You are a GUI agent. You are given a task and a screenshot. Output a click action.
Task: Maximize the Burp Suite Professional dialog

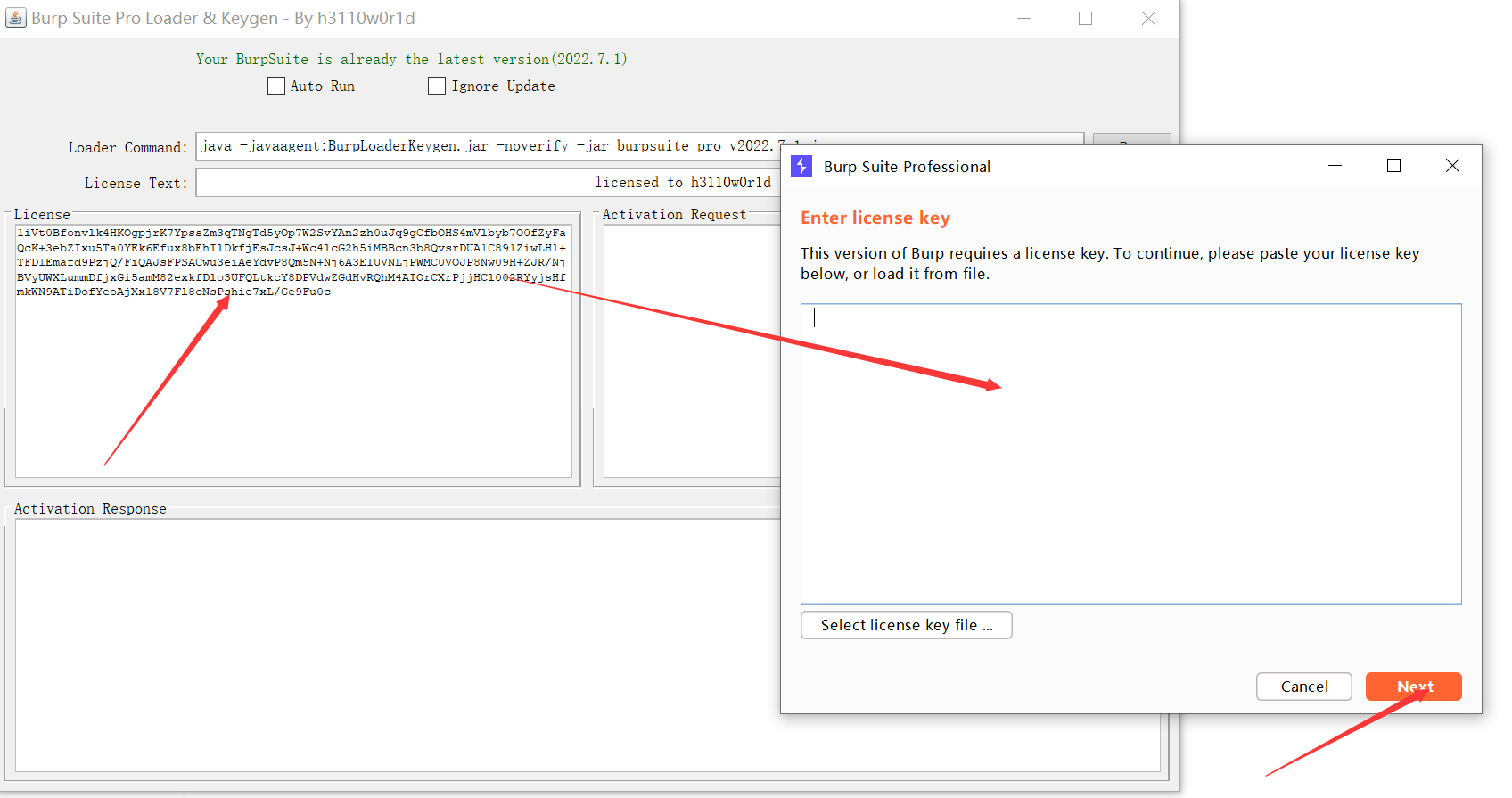point(1393,166)
